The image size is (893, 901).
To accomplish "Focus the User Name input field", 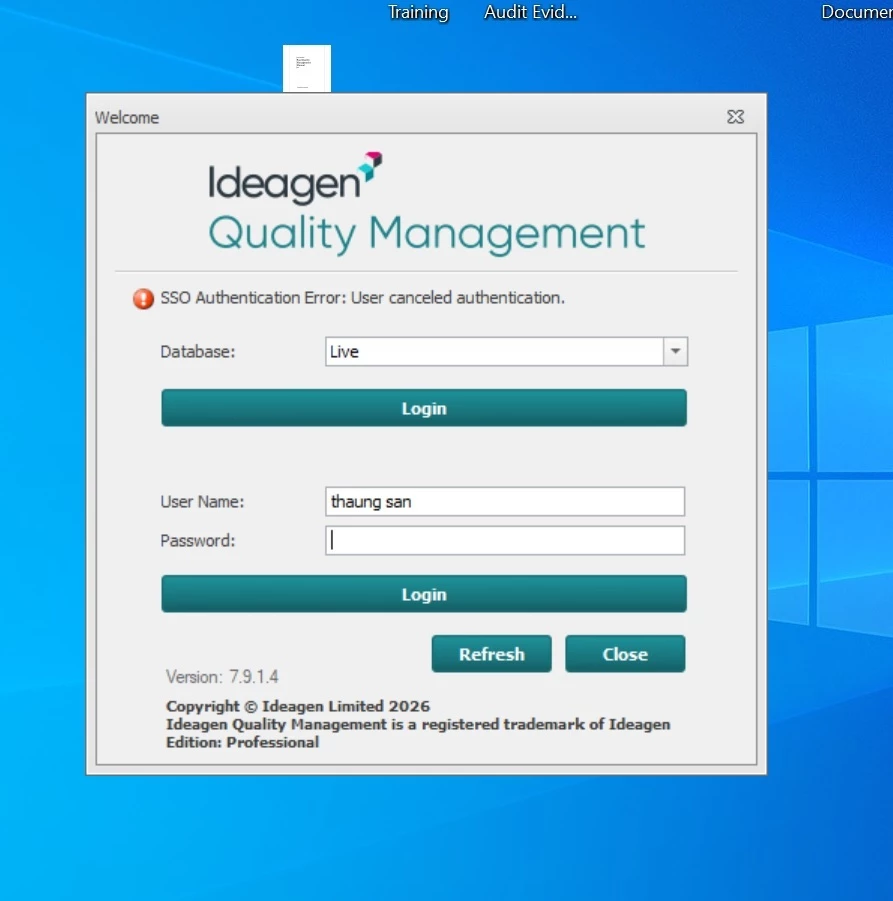I will tap(505, 502).
